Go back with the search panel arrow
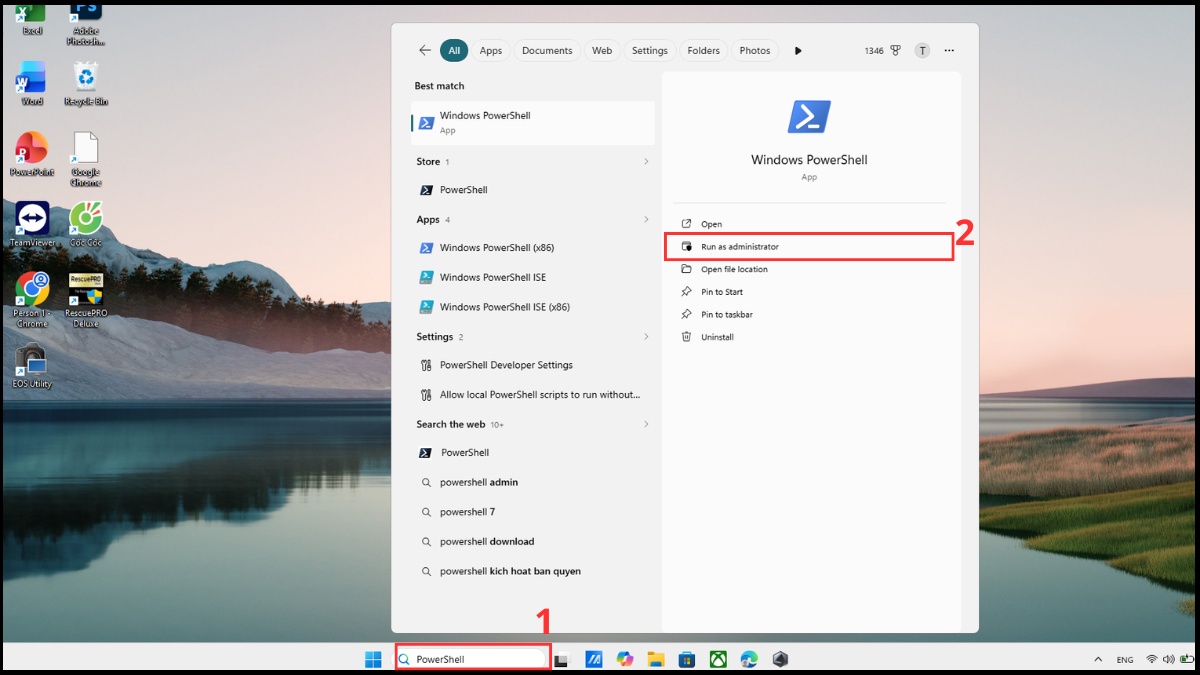The height and width of the screenshot is (675, 1200). (x=425, y=50)
